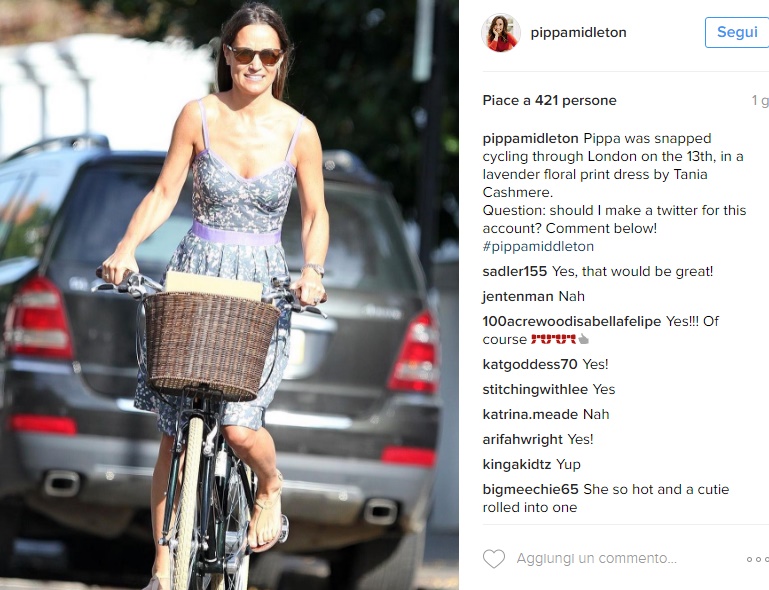Open the three-dots more options menu

pyautogui.click(x=758, y=559)
